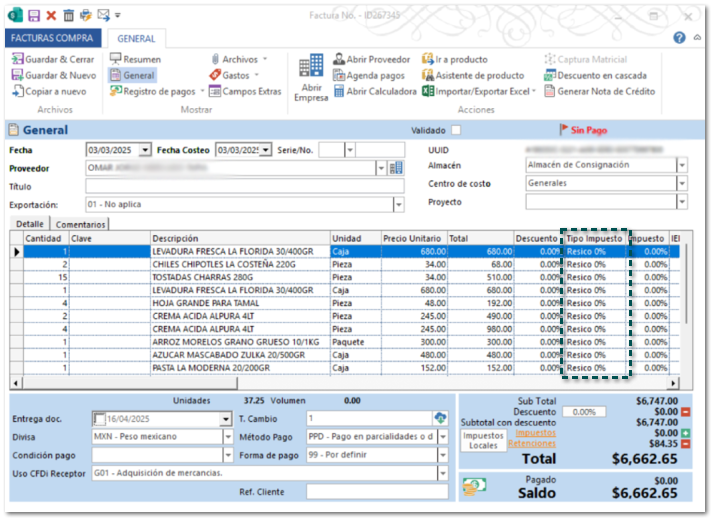Screen dimensions: 714x521
Task: Click the red minus beside Descuento amount
Action: pyautogui.click(x=685, y=411)
